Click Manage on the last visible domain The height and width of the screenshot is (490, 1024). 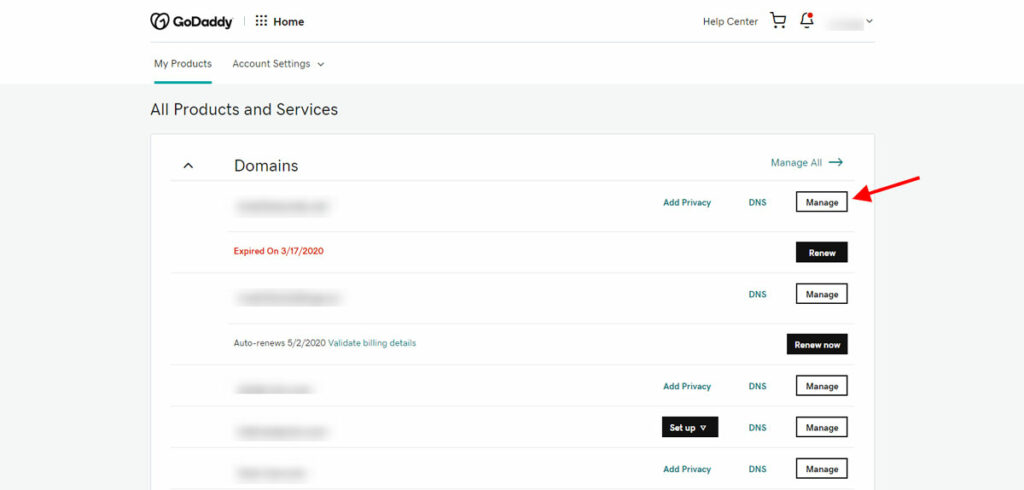[x=822, y=468]
